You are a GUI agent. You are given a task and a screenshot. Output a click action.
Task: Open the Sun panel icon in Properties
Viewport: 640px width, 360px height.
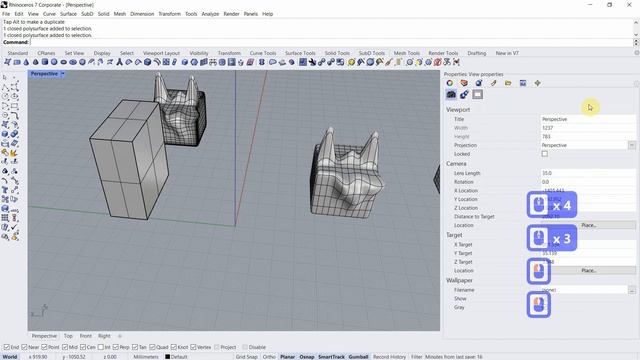tap(538, 83)
